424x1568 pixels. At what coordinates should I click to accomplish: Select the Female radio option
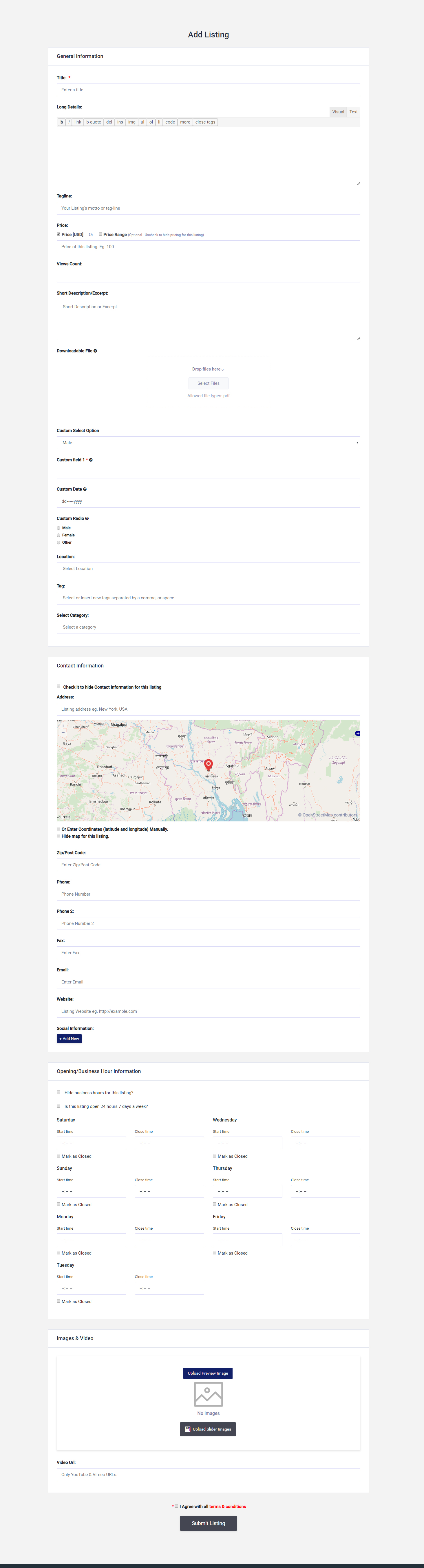pos(59,535)
